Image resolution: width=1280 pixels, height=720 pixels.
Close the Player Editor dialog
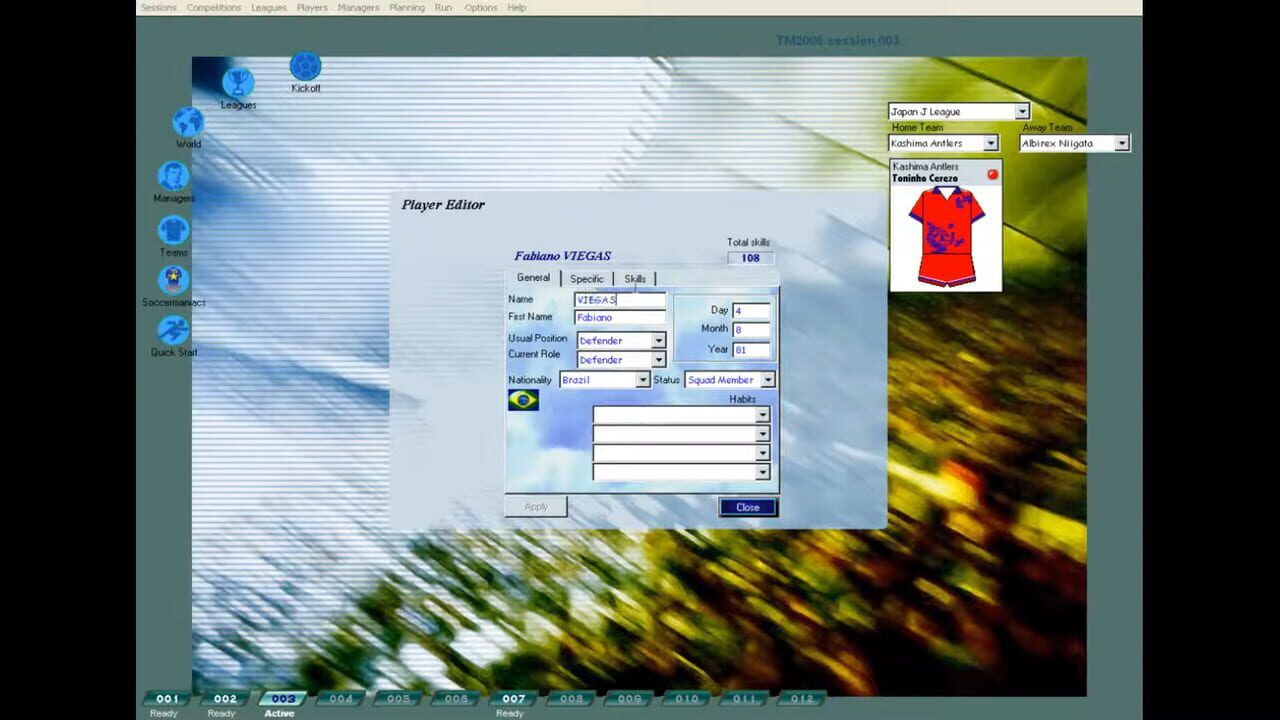point(748,507)
